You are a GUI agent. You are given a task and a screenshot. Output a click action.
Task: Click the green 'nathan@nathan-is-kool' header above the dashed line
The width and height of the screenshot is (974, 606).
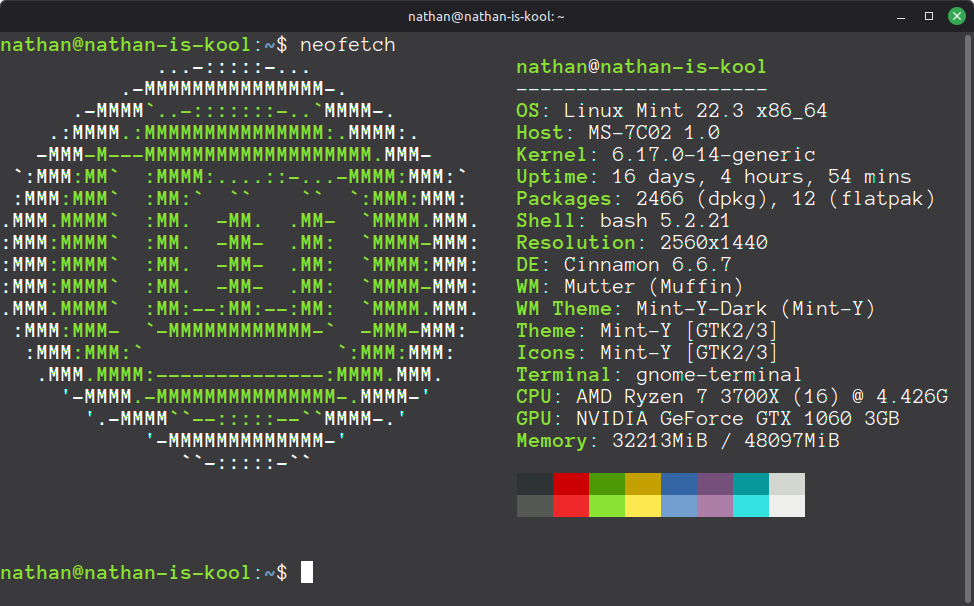(x=641, y=67)
